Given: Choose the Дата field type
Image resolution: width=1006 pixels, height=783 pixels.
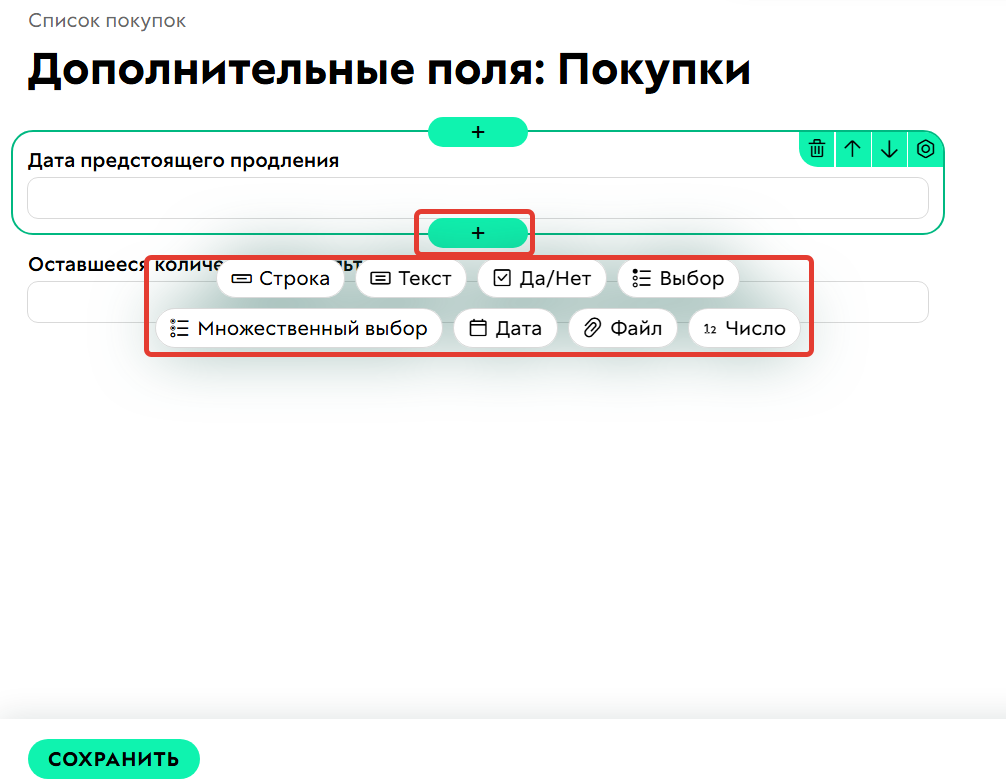Looking at the screenshot, I should [x=506, y=329].
